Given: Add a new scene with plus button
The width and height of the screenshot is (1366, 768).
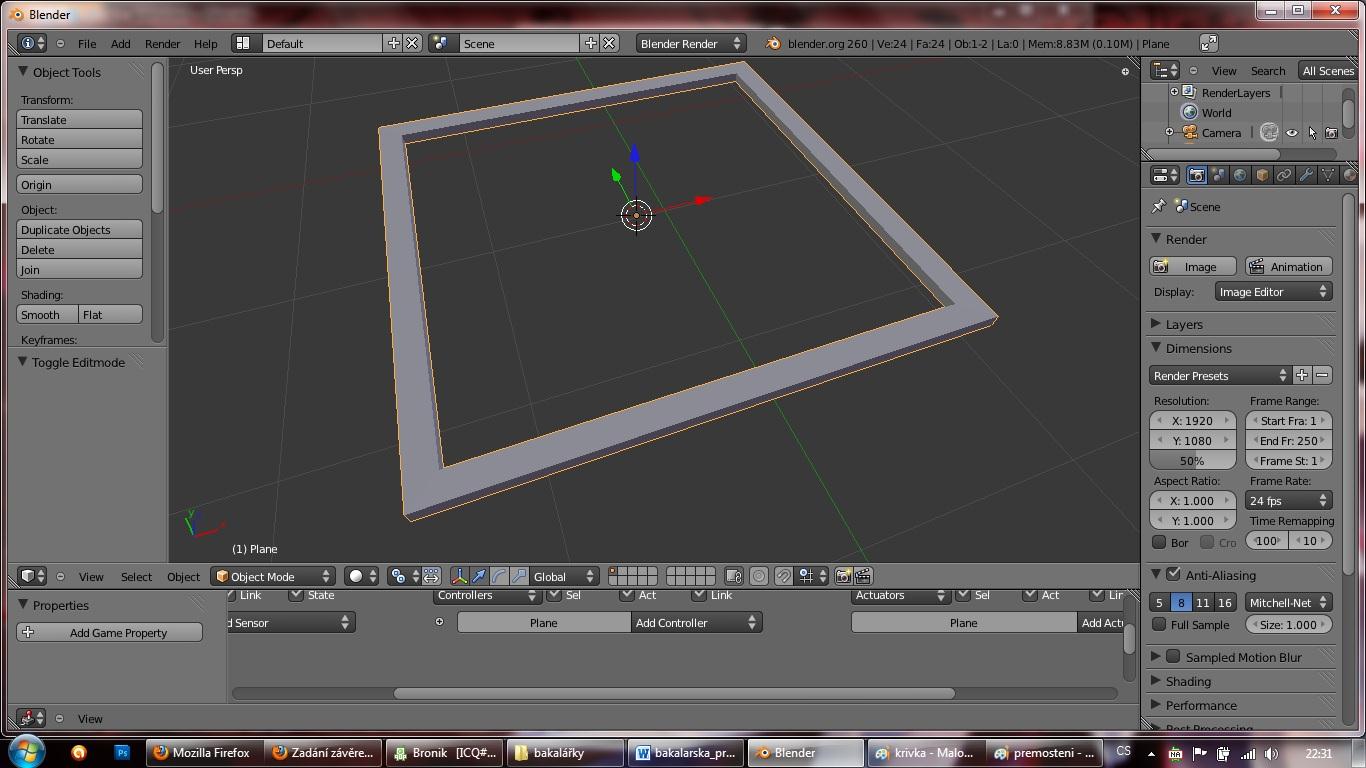Looking at the screenshot, I should [x=590, y=43].
